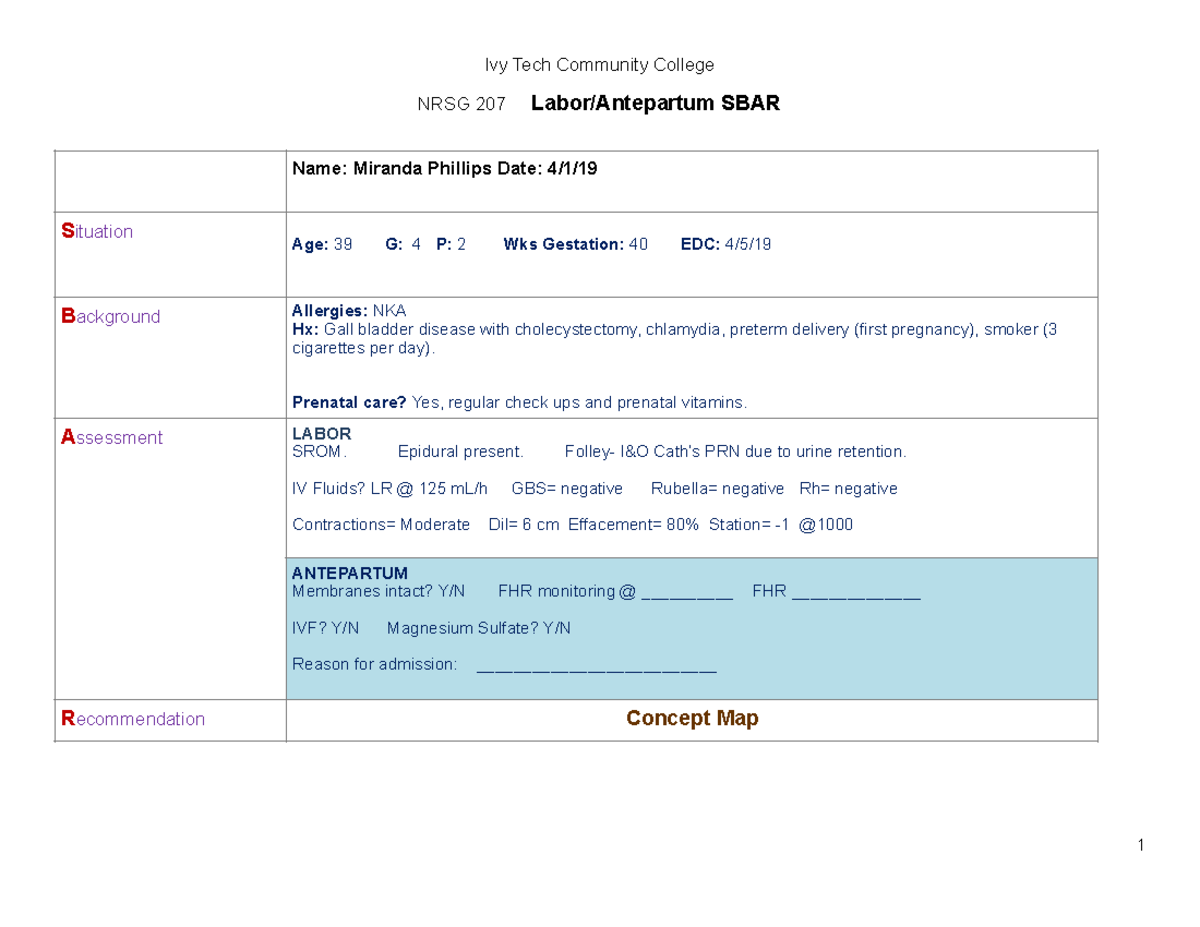
Task: Select Y for Membranes intact
Action: (441, 591)
